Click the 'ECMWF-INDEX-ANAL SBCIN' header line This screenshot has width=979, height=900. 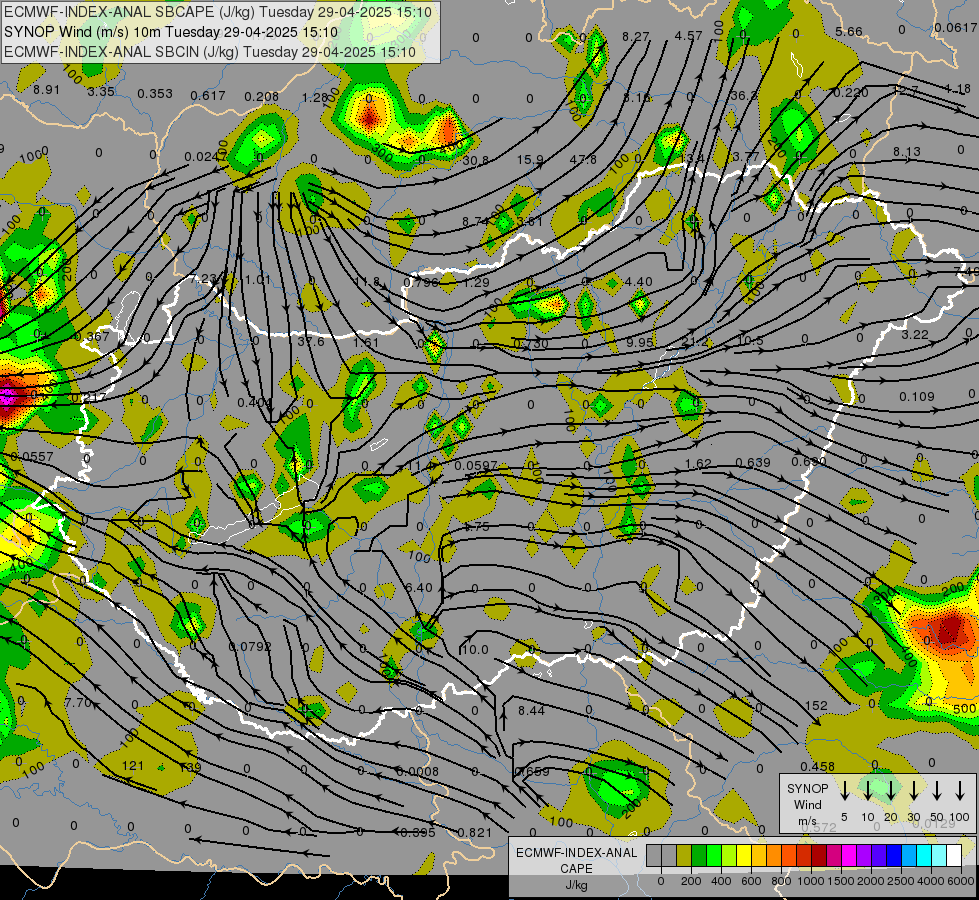click(x=209, y=52)
